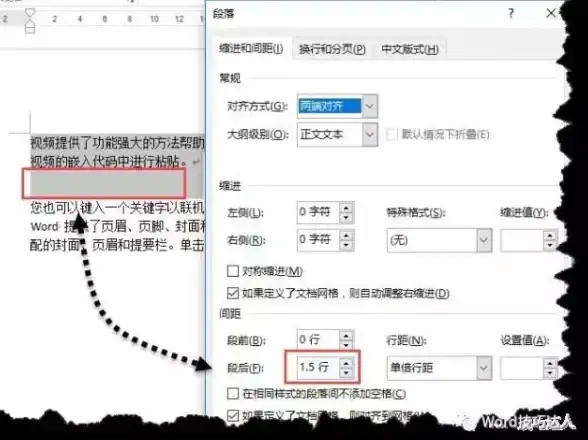The width and height of the screenshot is (588, 440).
Task: Increase the 缩进值 spinner value
Action: click(x=550, y=236)
